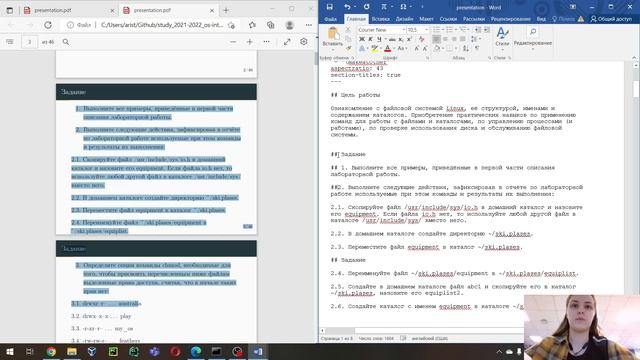640x360 pixels.
Task: Decrease paragraph indent
Action: point(478,30)
